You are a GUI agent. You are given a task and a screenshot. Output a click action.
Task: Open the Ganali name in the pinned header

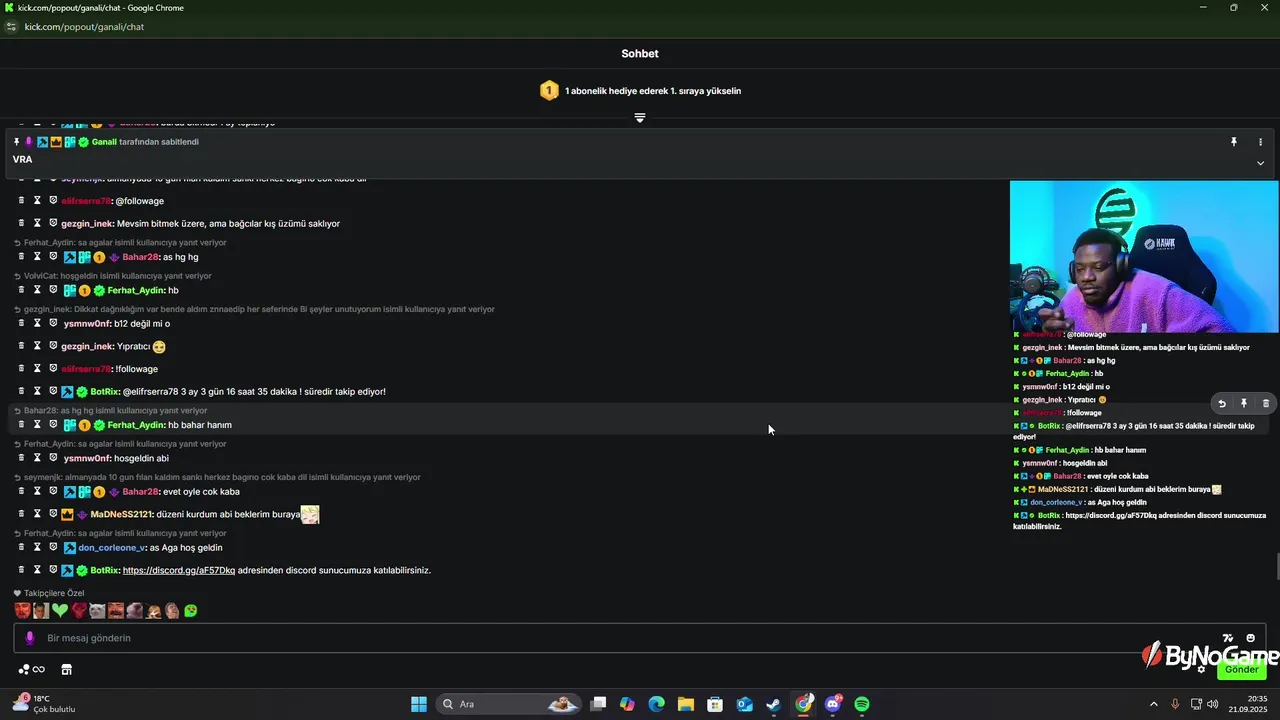tap(104, 142)
